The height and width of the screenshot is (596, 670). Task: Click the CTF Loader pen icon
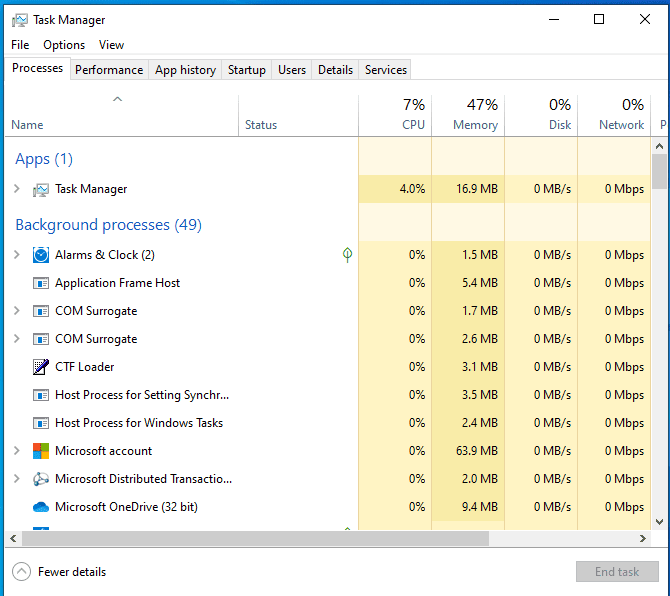point(41,367)
